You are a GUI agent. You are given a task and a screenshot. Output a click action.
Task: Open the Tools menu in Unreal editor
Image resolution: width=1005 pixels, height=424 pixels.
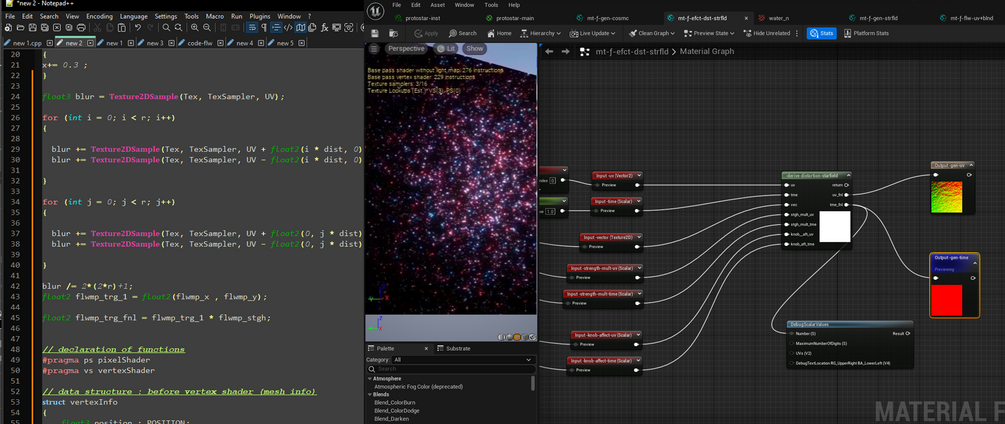491,4
